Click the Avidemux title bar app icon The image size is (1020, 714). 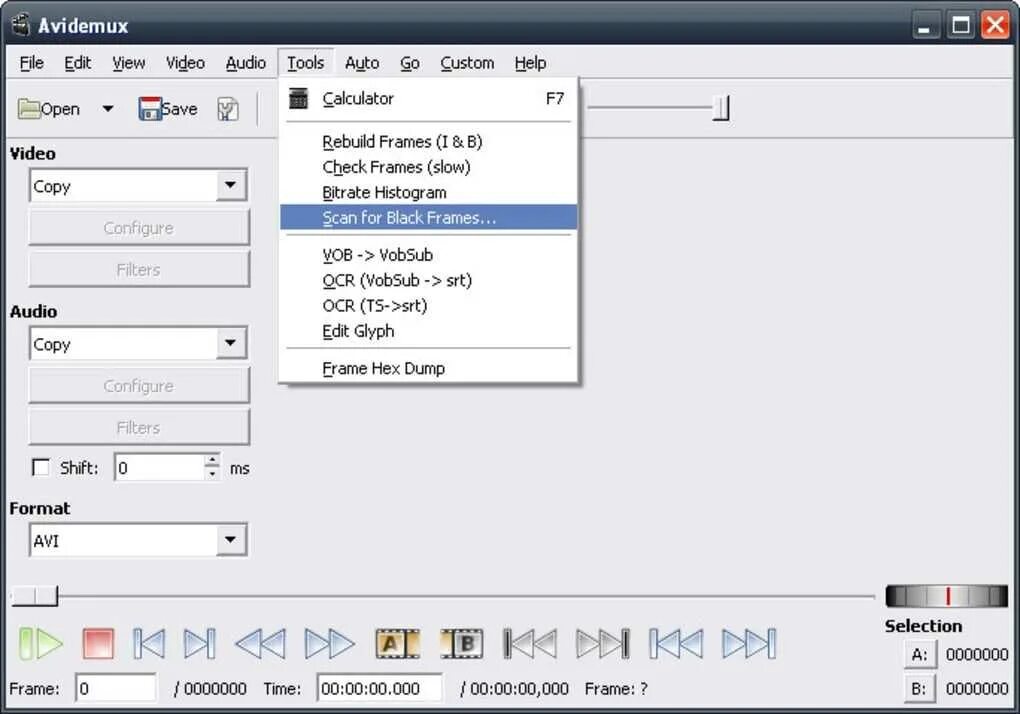tap(21, 25)
